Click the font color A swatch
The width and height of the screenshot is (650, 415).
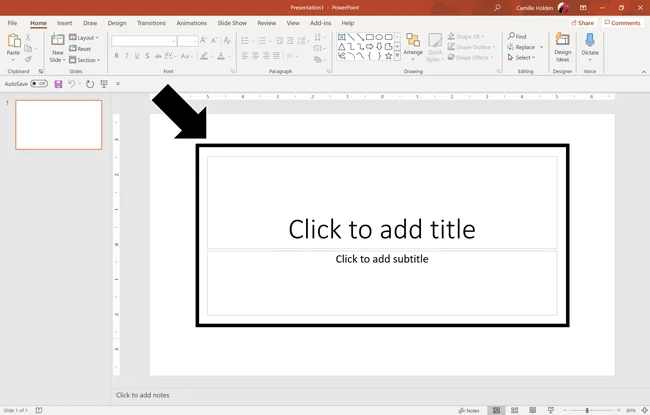tap(221, 56)
